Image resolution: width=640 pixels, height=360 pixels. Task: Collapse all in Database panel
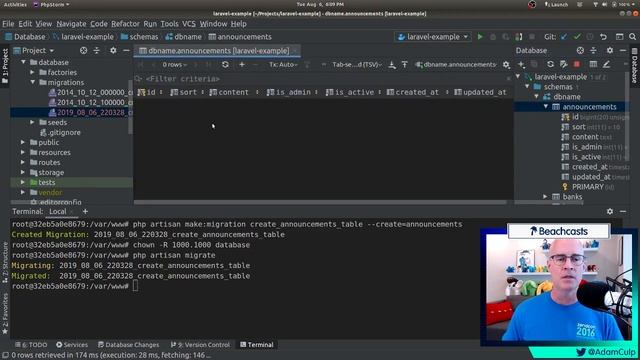[x=593, y=51]
